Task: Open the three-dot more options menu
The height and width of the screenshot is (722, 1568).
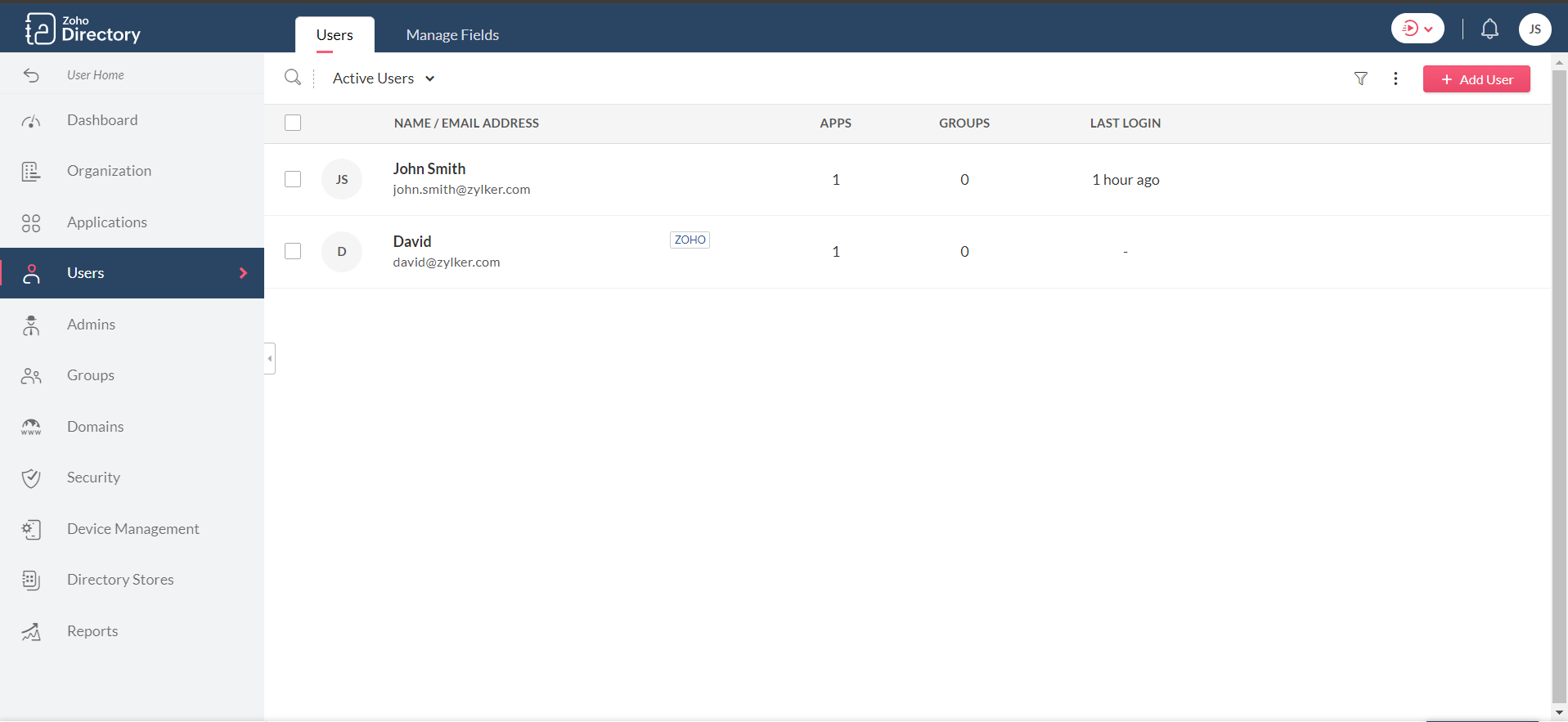Action: pos(1395,78)
